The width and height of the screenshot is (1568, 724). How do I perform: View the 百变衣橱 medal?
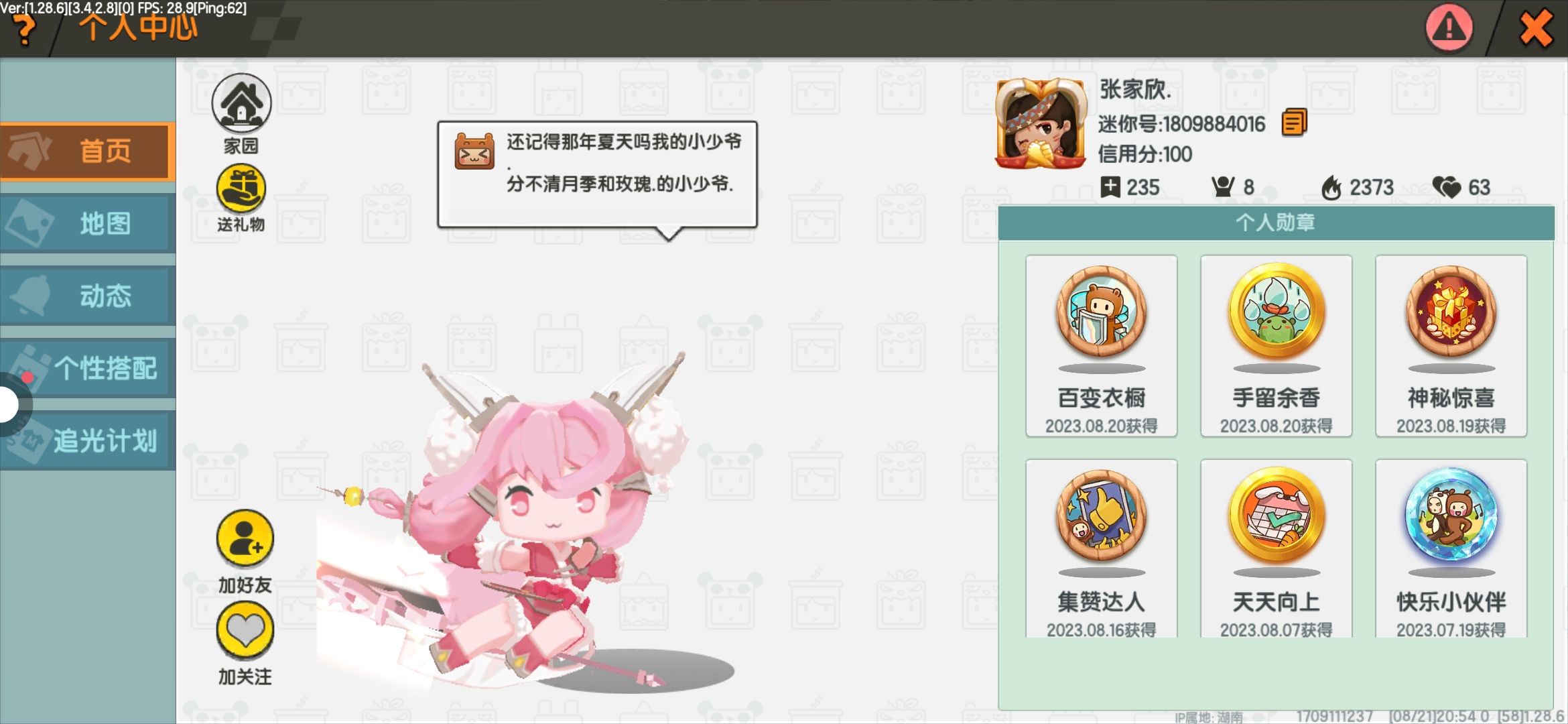1101,346
